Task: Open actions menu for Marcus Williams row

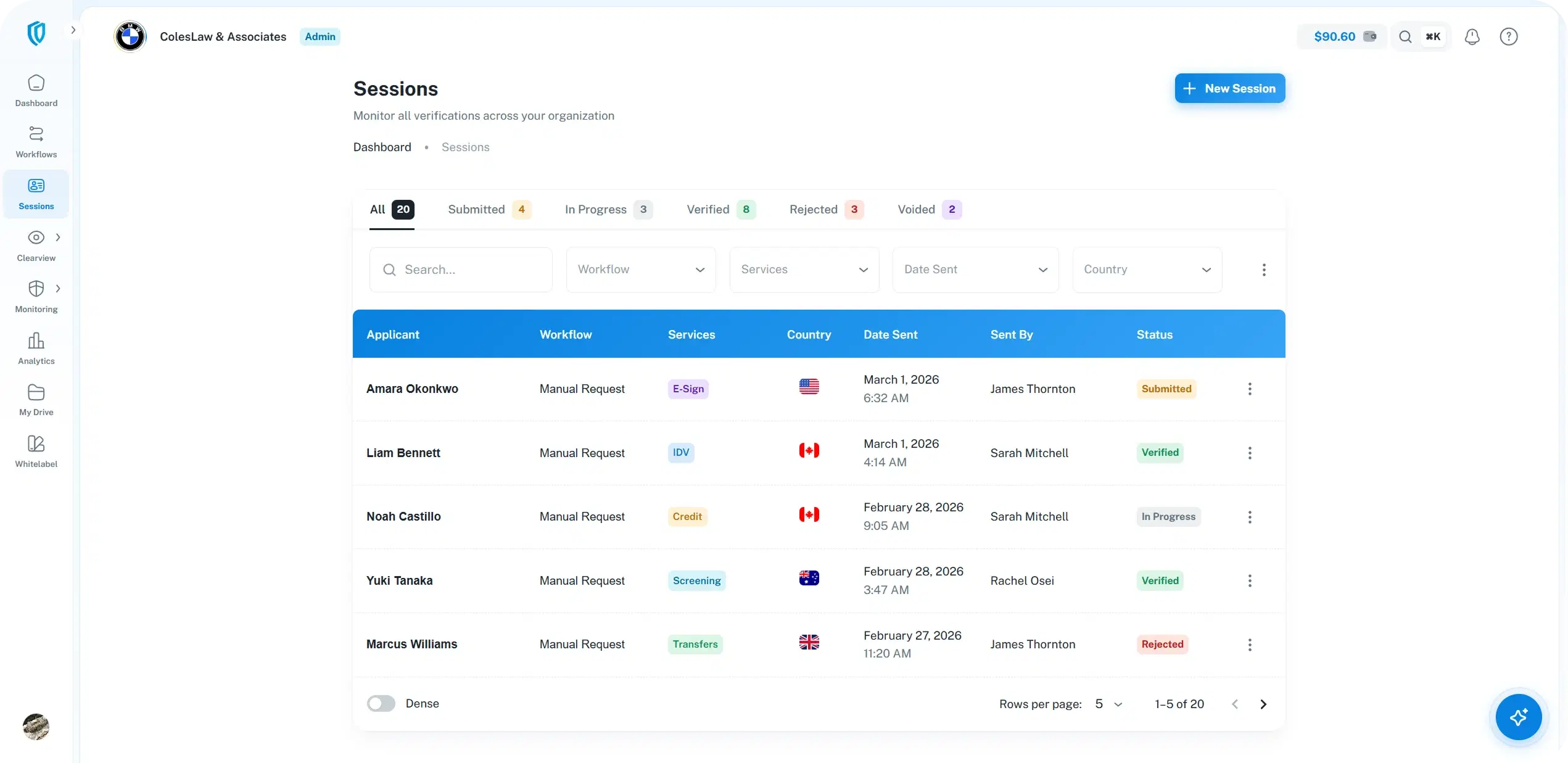Action: (x=1250, y=645)
